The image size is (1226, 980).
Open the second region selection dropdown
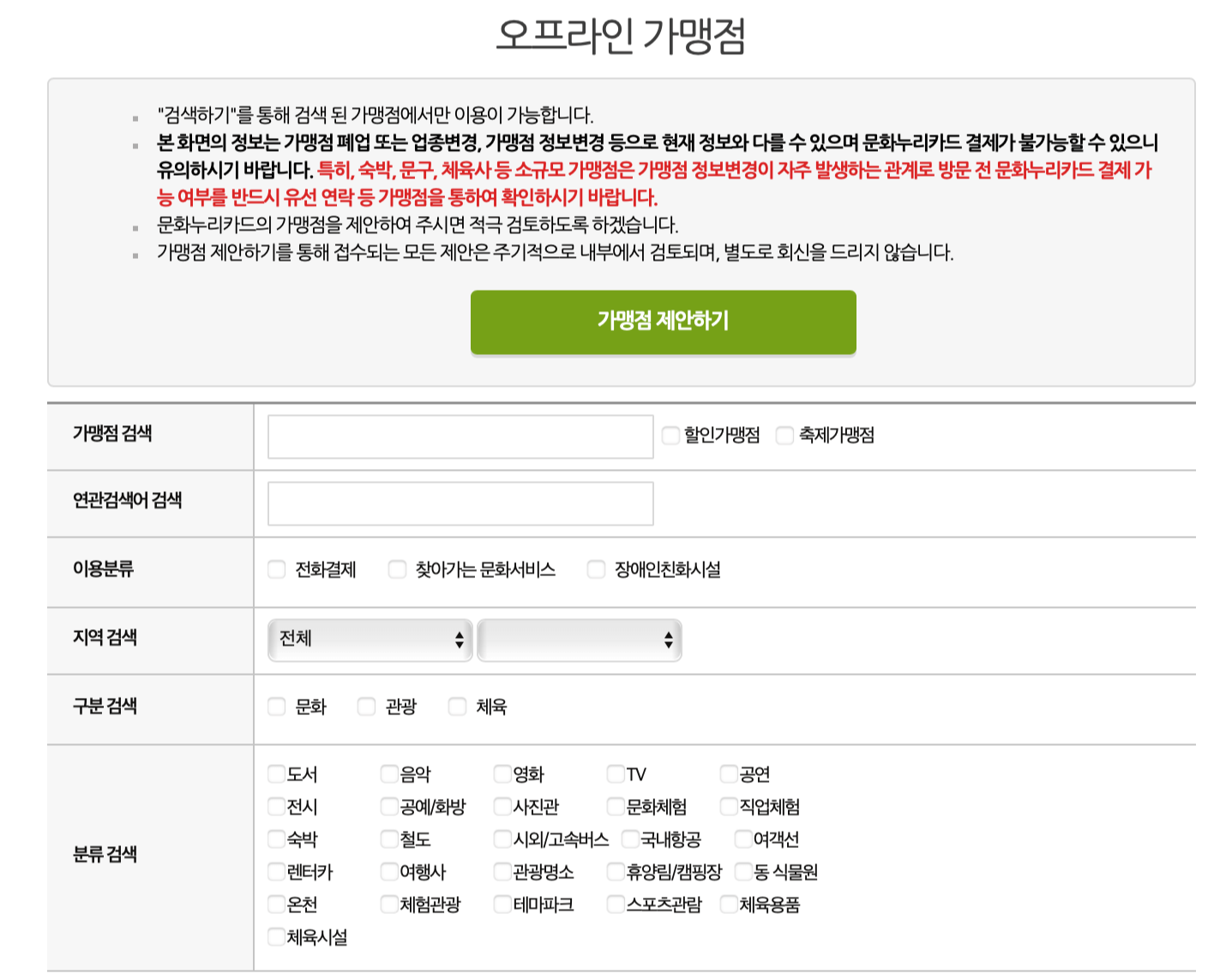580,640
